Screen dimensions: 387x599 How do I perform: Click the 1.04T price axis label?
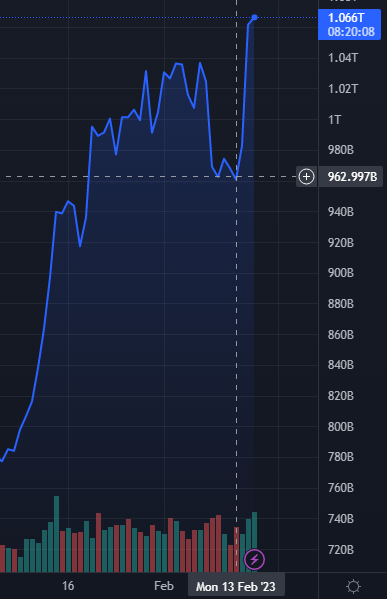[x=343, y=58]
